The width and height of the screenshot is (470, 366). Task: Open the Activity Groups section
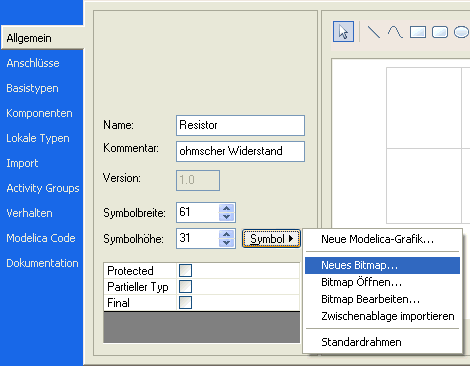pyautogui.click(x=43, y=188)
